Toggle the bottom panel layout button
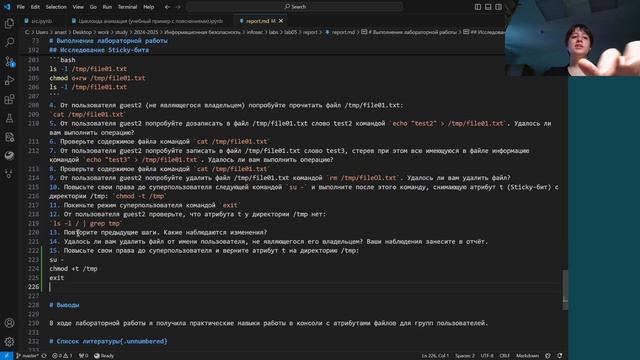The width and height of the screenshot is (640, 360). tap(488, 7)
